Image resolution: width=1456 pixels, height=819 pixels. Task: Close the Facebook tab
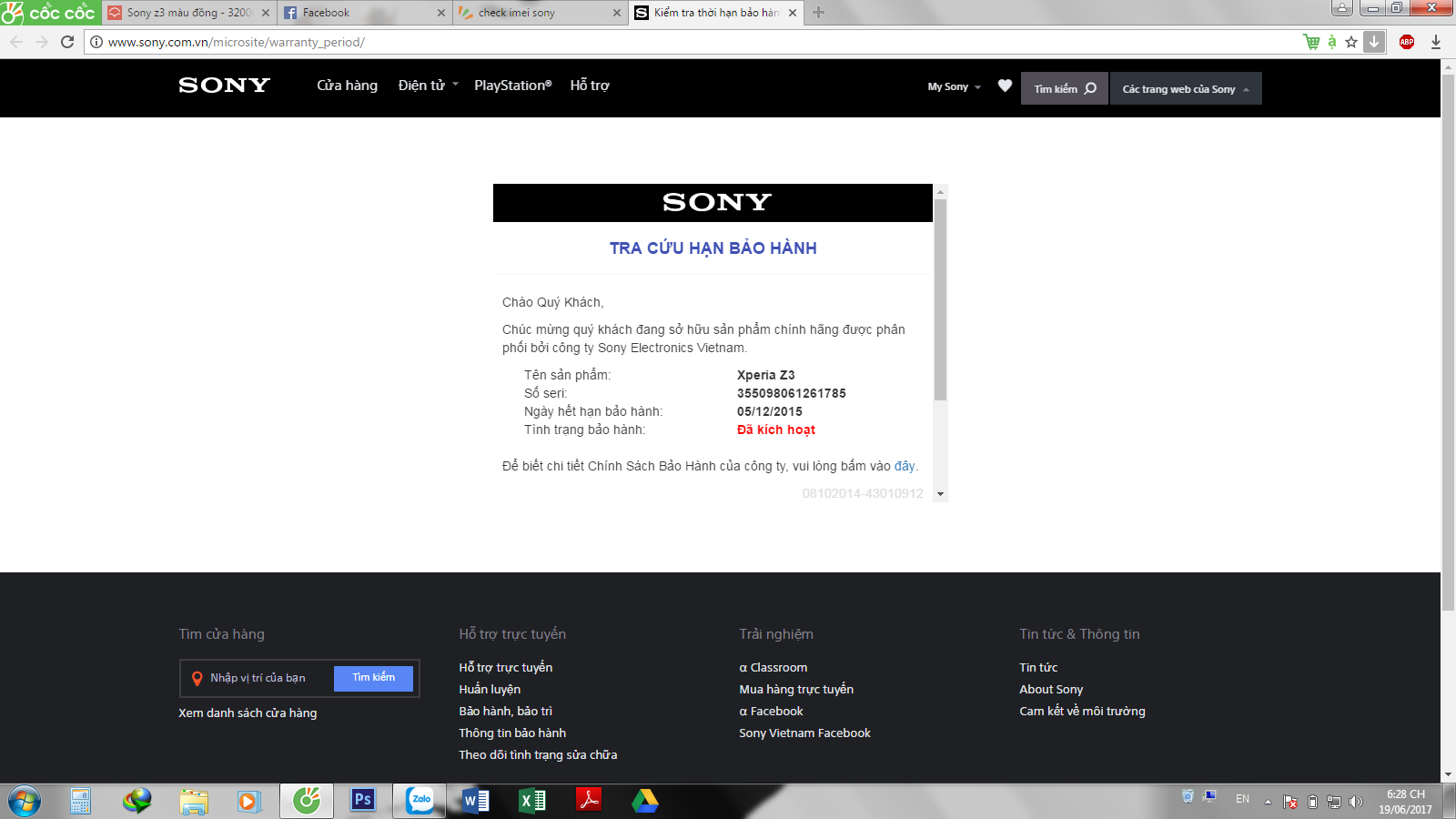(x=441, y=13)
